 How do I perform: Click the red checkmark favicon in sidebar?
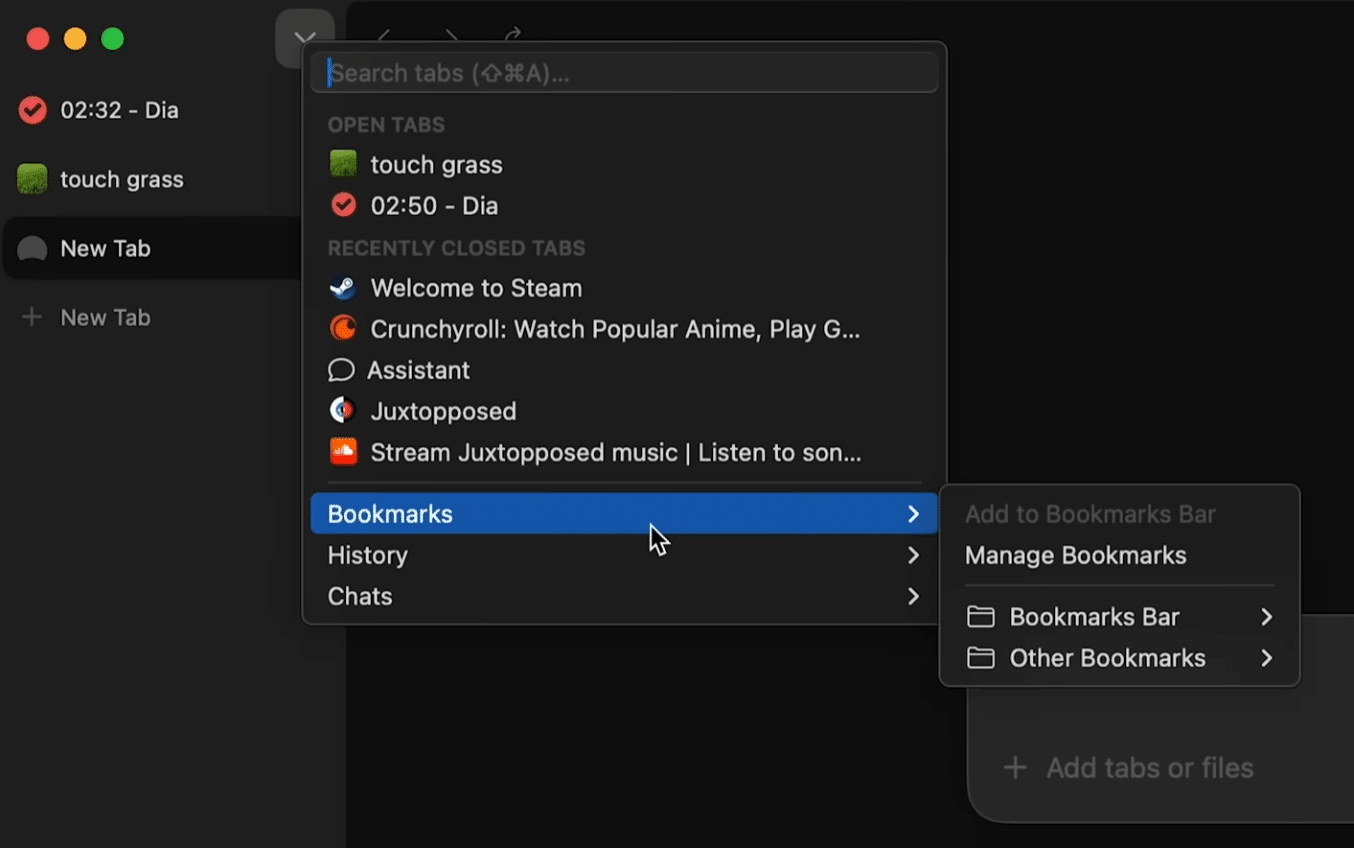(33, 110)
